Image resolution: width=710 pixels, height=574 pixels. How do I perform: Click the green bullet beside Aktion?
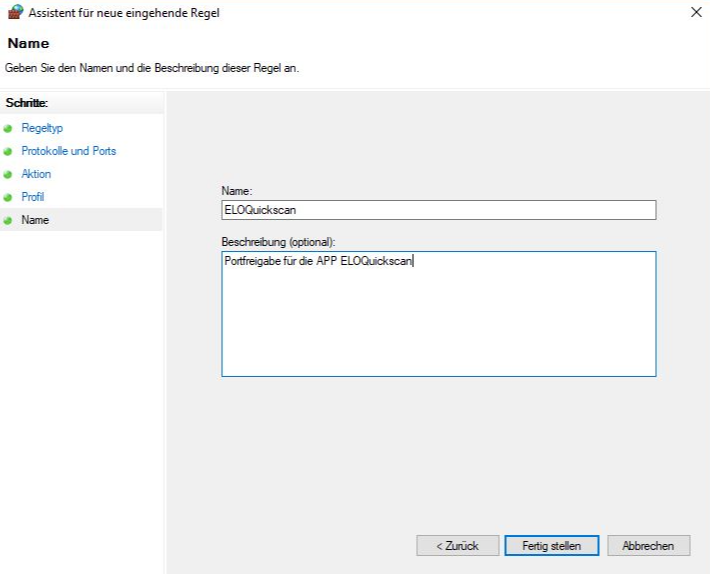click(x=8, y=175)
